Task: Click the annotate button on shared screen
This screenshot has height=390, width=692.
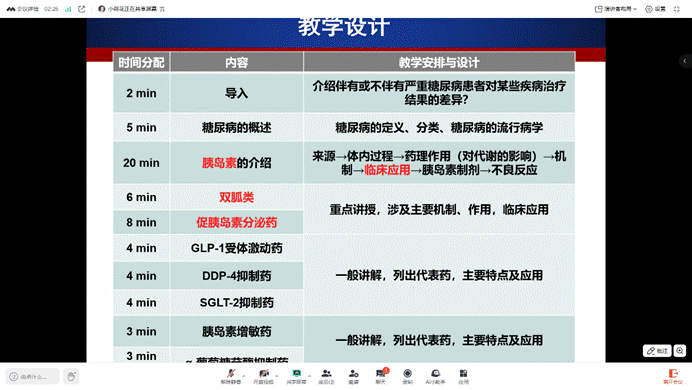Action: (x=657, y=351)
